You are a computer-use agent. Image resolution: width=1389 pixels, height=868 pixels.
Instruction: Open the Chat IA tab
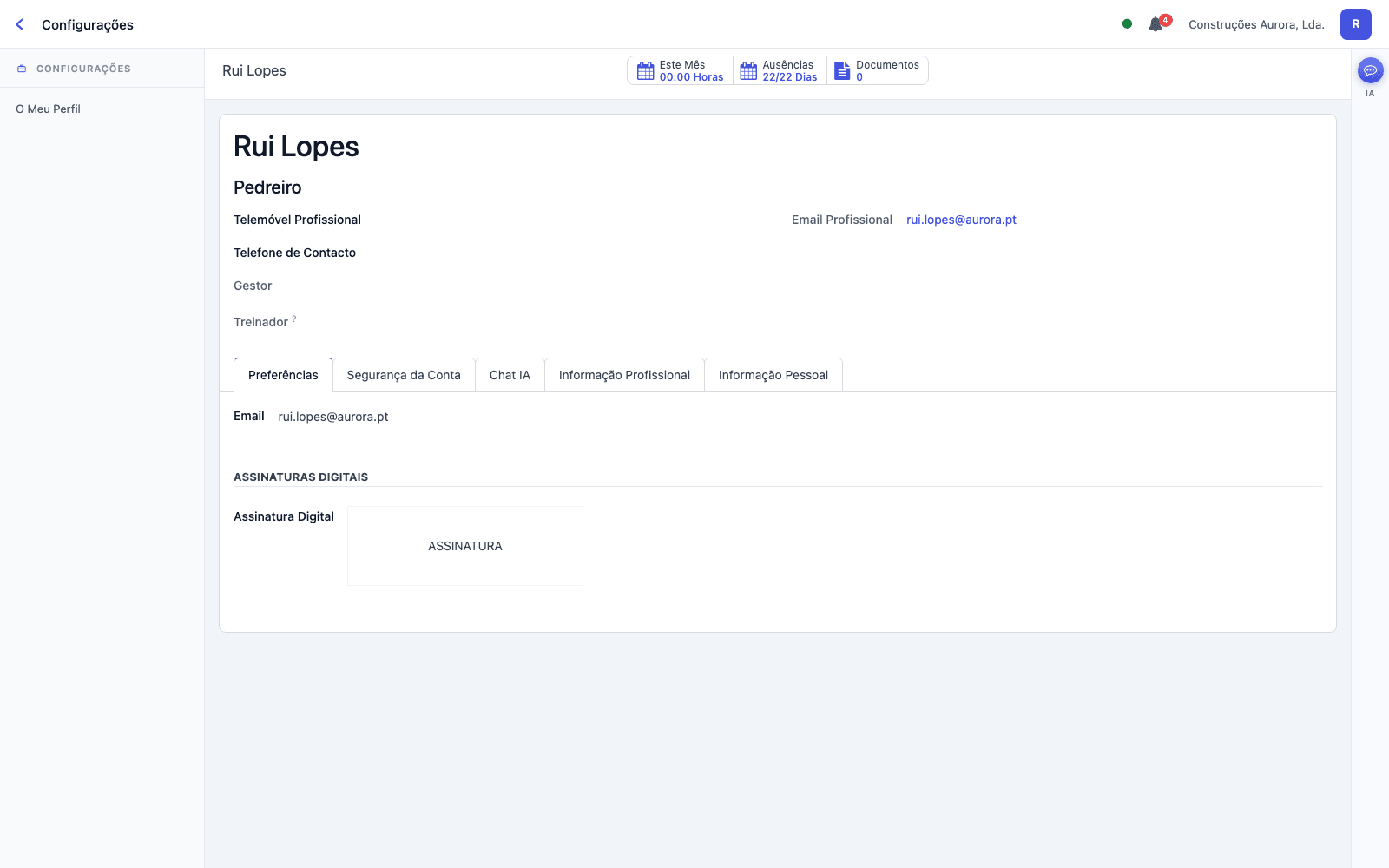click(x=510, y=375)
